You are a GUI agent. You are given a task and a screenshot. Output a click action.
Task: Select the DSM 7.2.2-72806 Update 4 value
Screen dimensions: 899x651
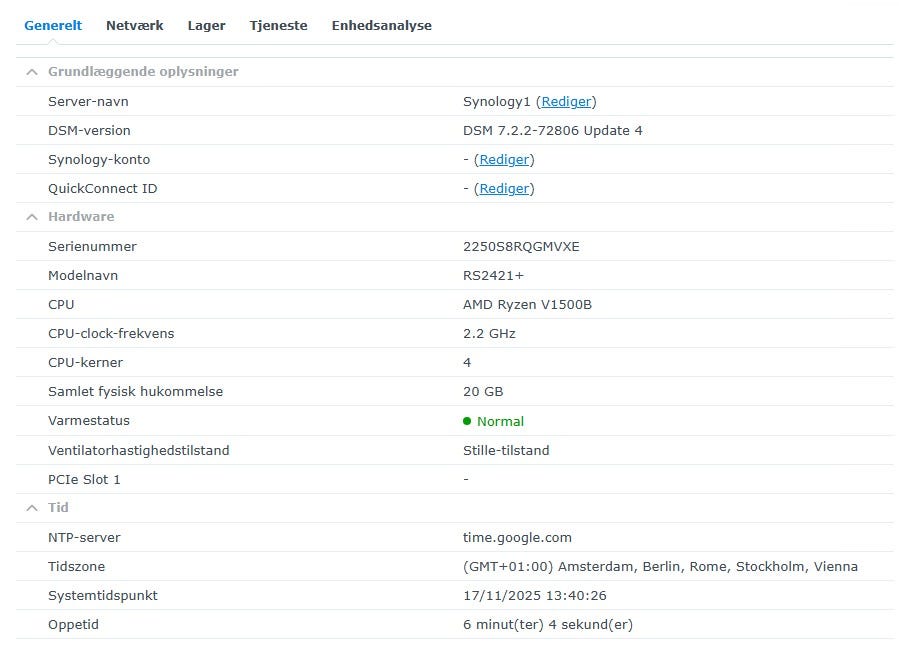pos(553,131)
